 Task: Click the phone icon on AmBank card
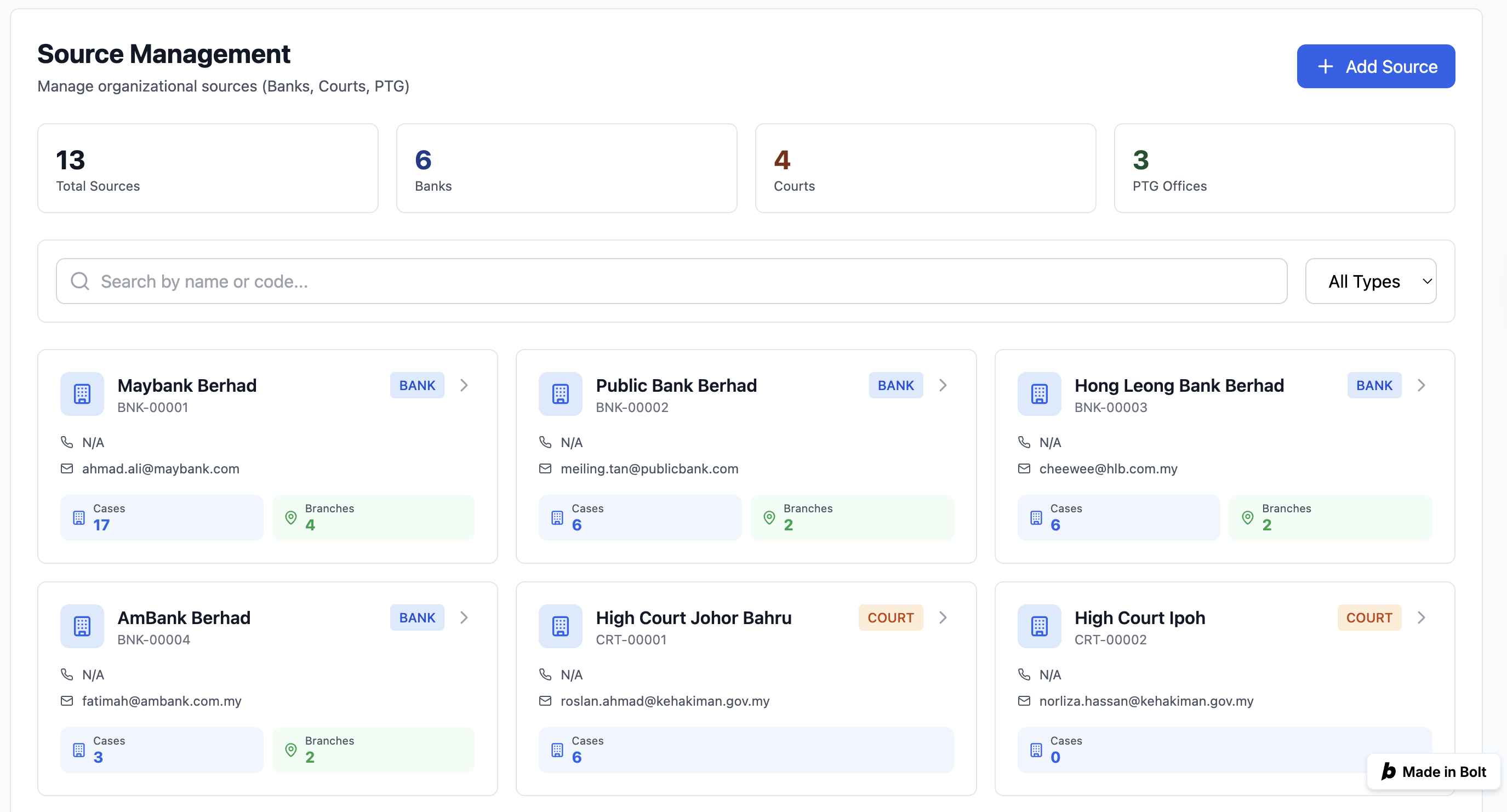67,674
